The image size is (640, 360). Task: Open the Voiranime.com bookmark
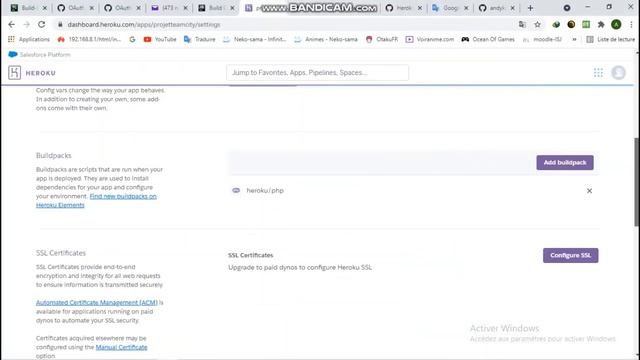tap(430, 39)
